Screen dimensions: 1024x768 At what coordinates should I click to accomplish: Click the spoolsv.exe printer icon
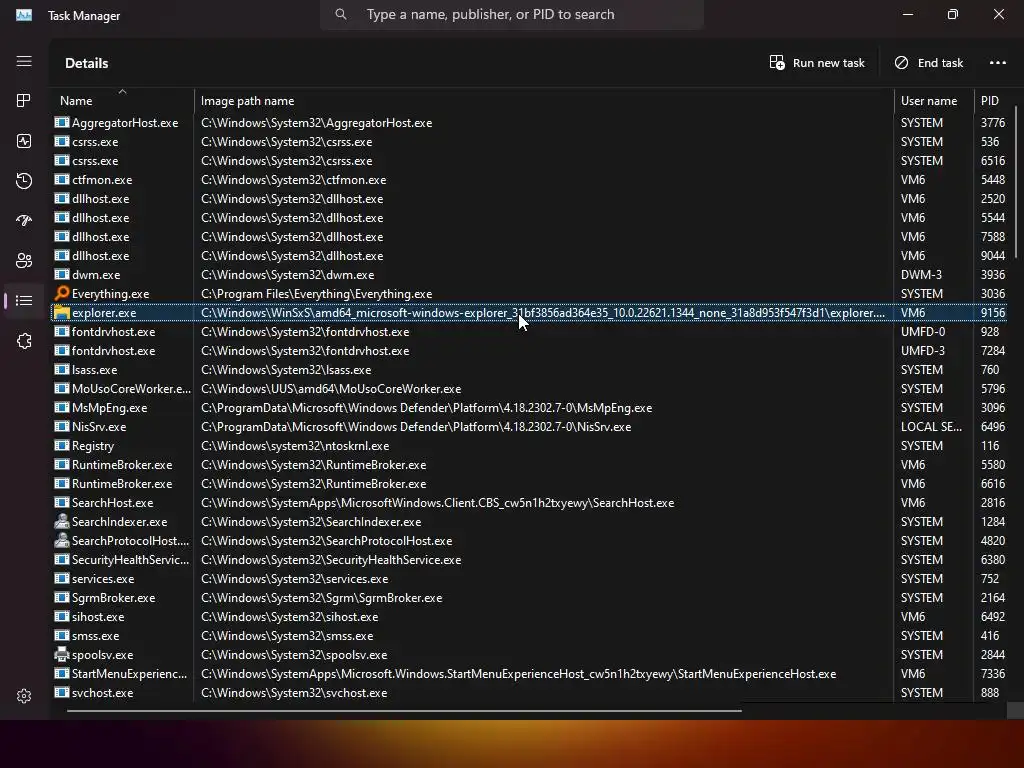pos(62,654)
